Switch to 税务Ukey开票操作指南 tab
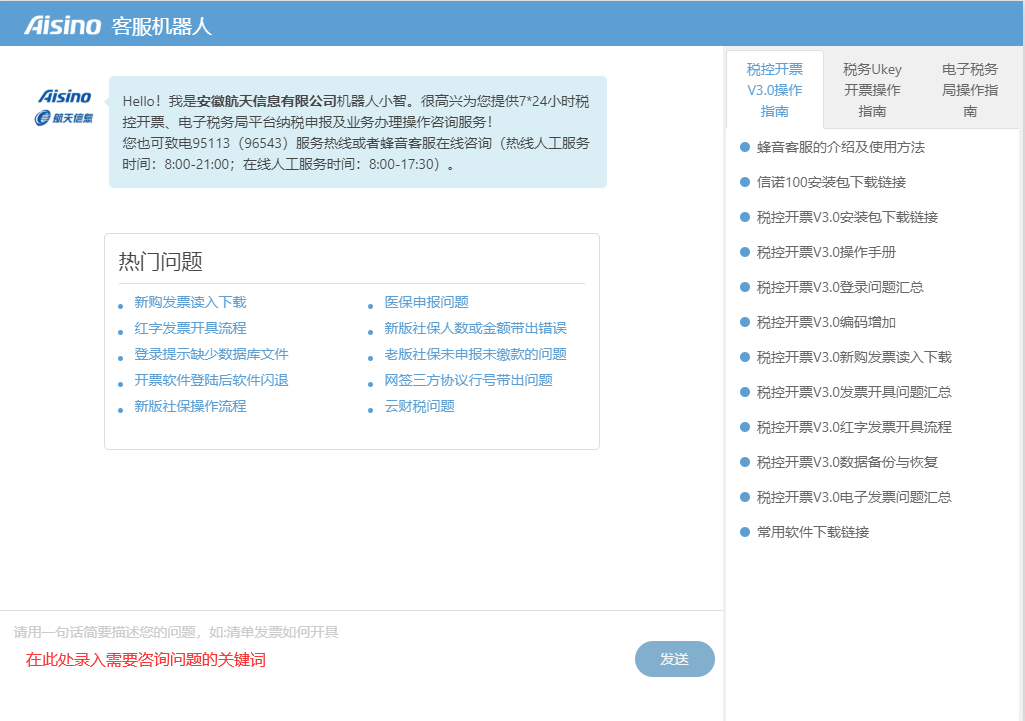Image resolution: width=1025 pixels, height=721 pixels. 872,90
